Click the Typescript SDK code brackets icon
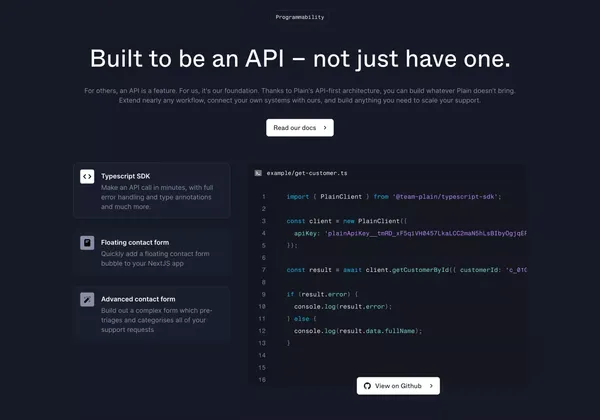Image resolution: width=600 pixels, height=420 pixels. 87,176
